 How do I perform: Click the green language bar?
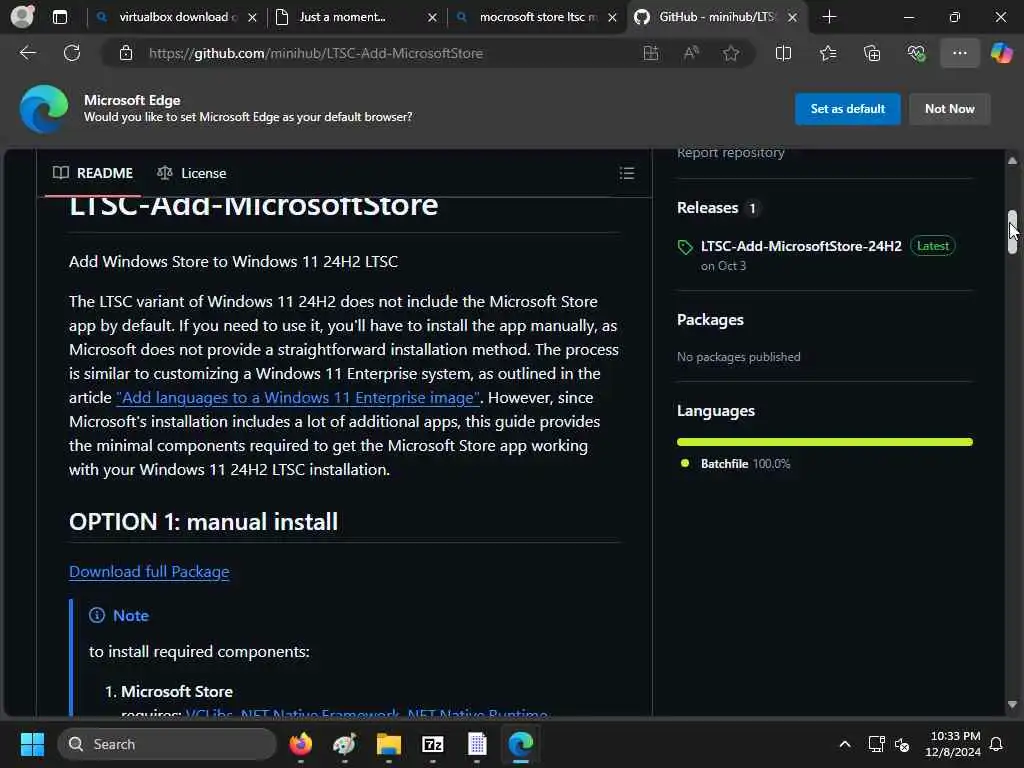[x=825, y=442]
